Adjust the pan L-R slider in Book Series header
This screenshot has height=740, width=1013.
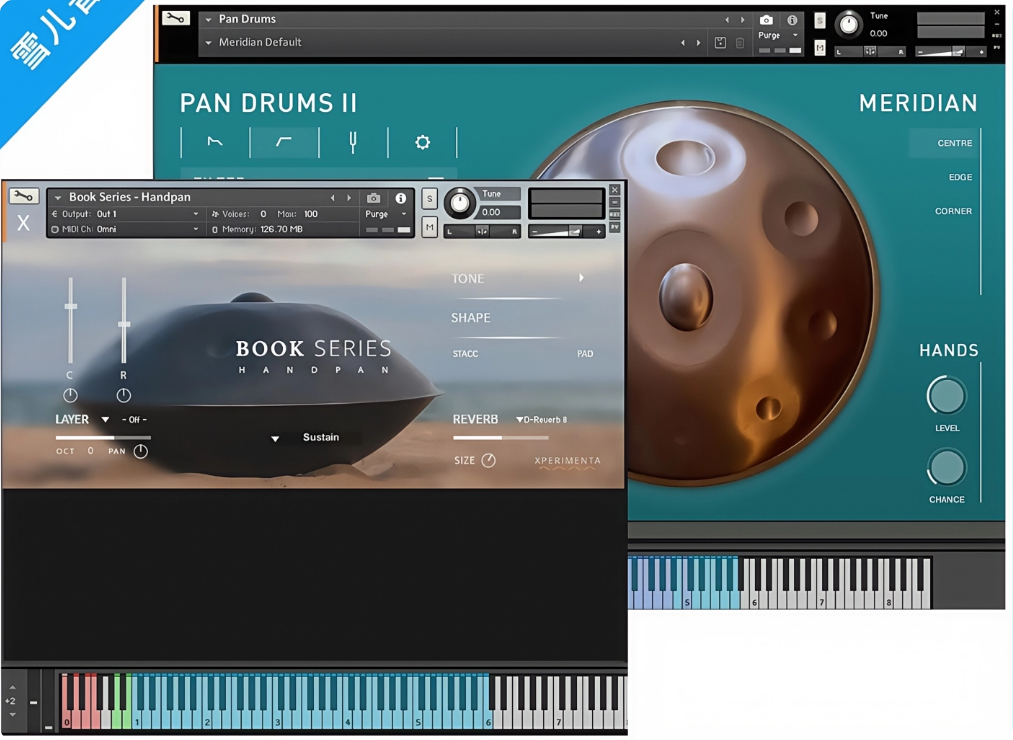482,231
